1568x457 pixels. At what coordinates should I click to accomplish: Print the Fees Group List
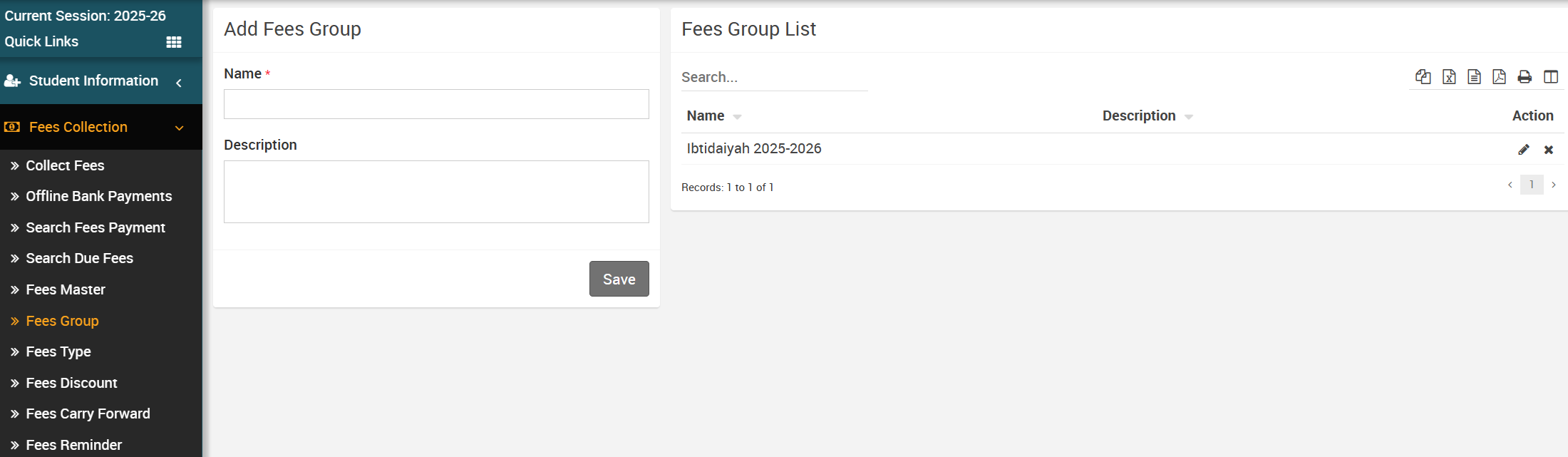(x=1525, y=76)
